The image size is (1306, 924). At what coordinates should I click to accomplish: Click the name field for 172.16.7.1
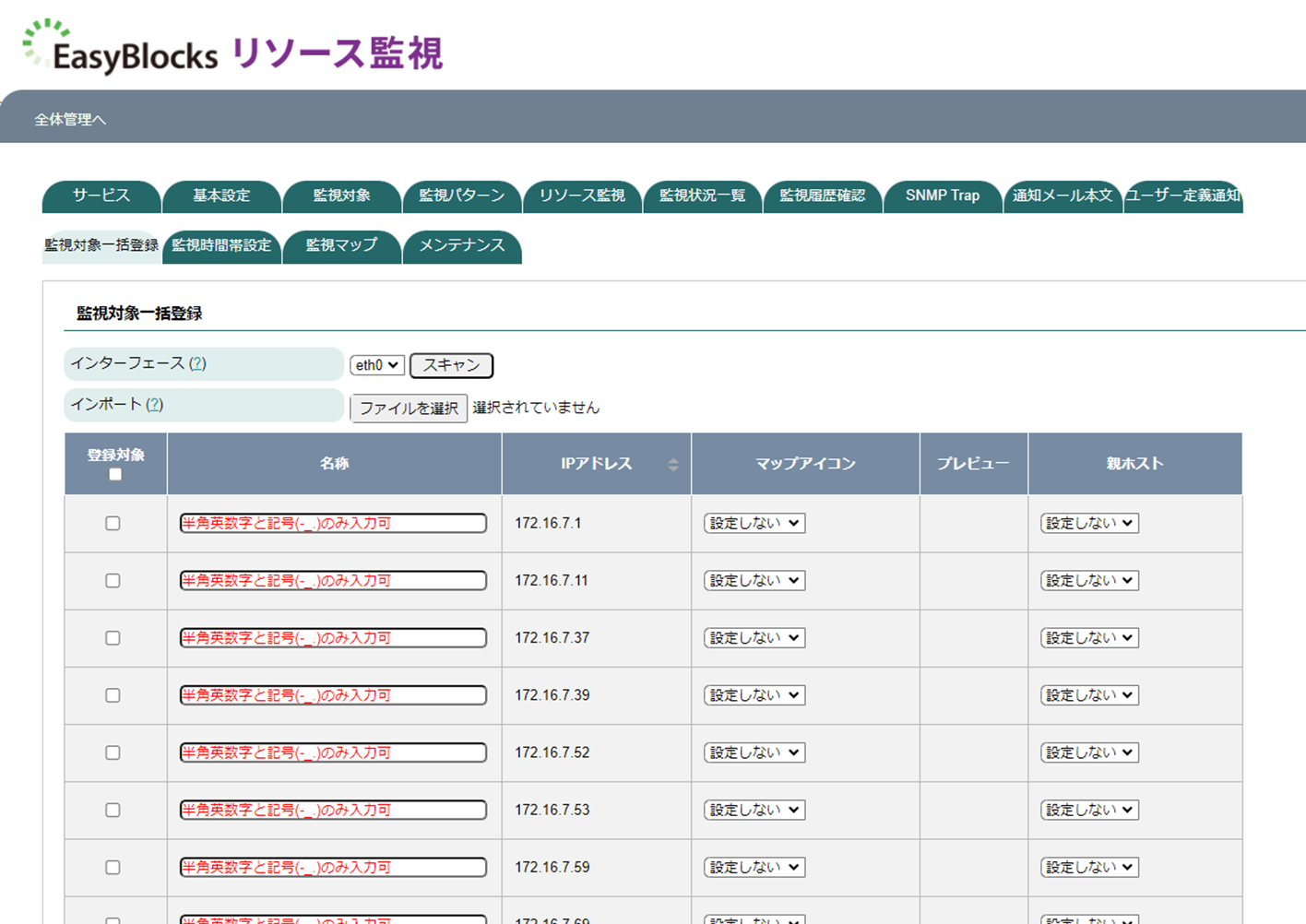coord(333,524)
